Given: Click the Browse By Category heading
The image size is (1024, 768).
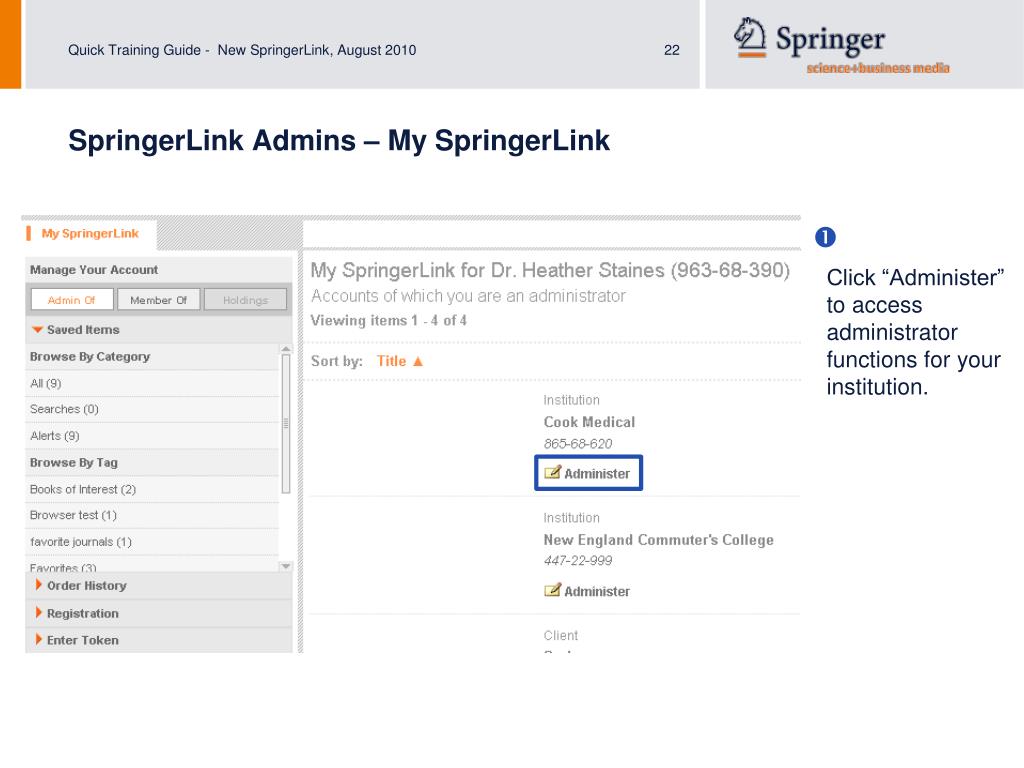Looking at the screenshot, I should pos(90,357).
